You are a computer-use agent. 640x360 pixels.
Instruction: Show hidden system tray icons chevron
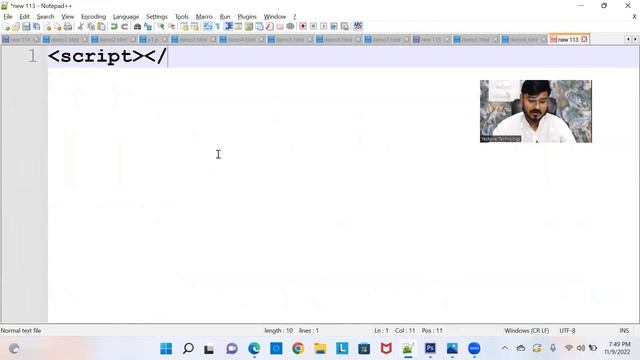click(505, 349)
